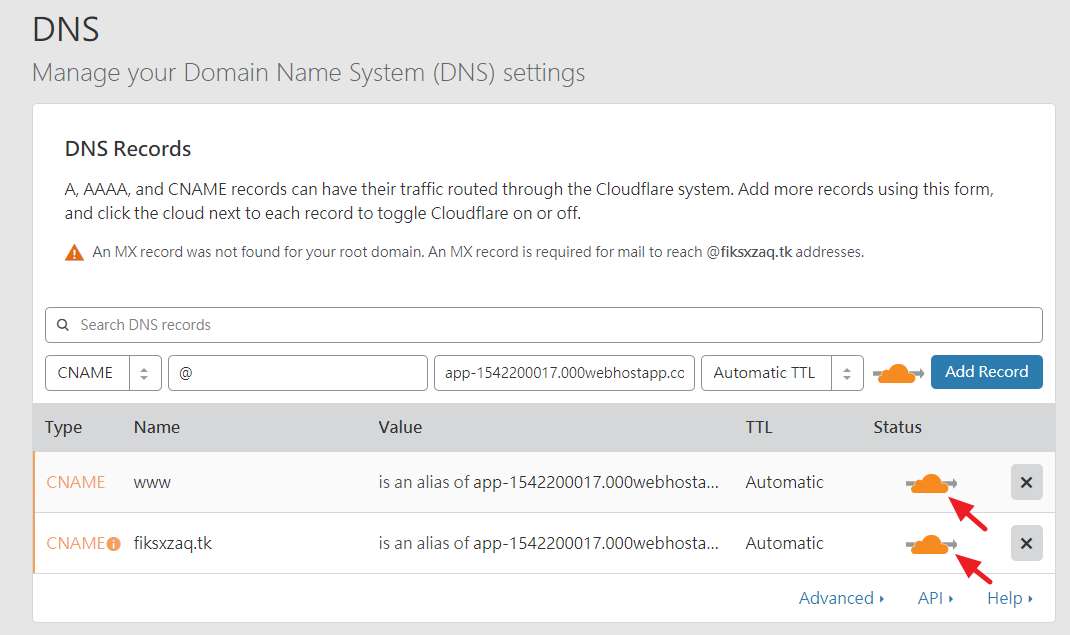The height and width of the screenshot is (635, 1070).
Task: Toggle Cloudflare proxy cloud for fiksxzaq.tk record
Action: 930,544
